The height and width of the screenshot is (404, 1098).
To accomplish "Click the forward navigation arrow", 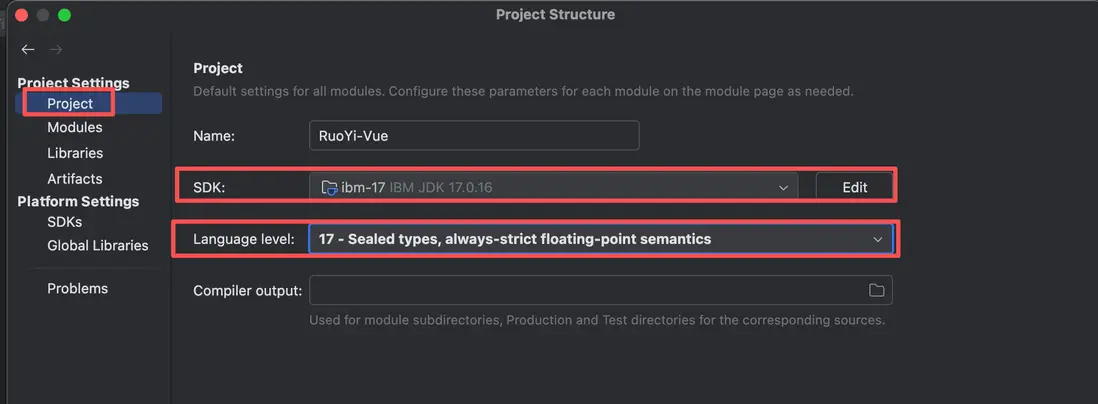I will tap(56, 49).
